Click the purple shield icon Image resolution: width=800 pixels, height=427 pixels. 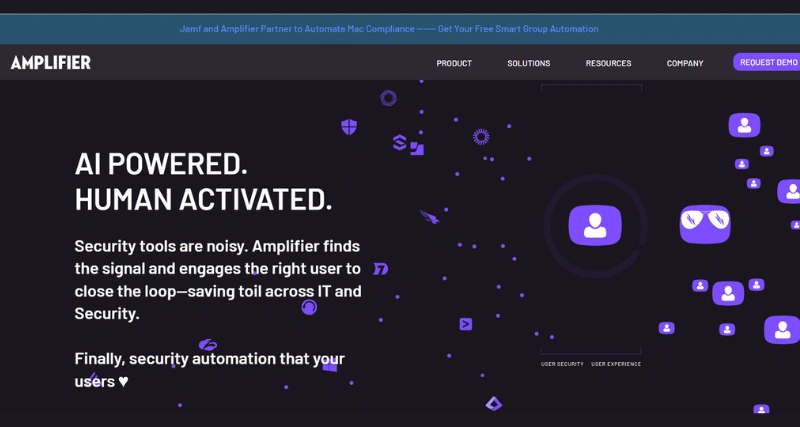pos(349,127)
